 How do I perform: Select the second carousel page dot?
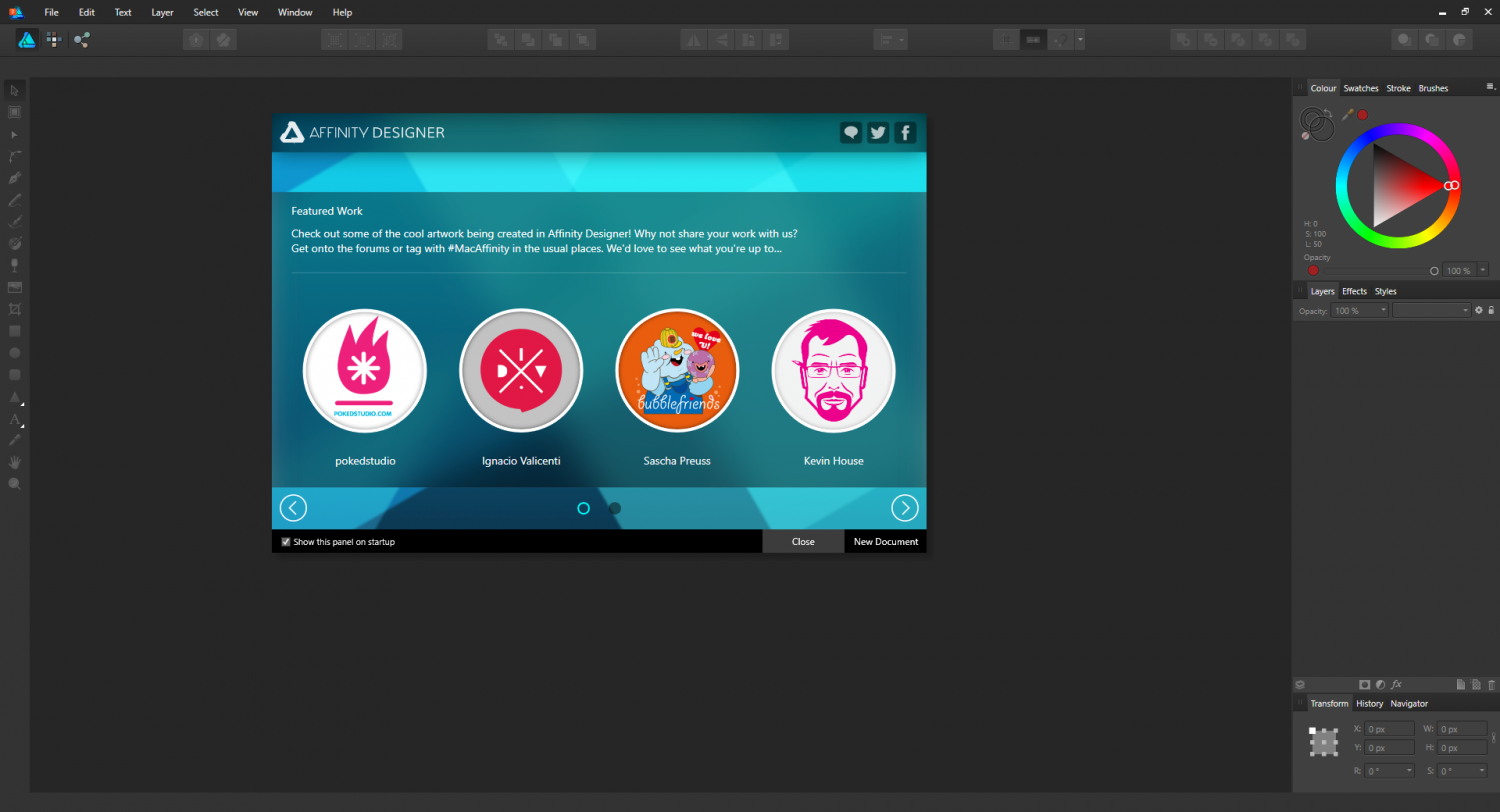coord(615,508)
